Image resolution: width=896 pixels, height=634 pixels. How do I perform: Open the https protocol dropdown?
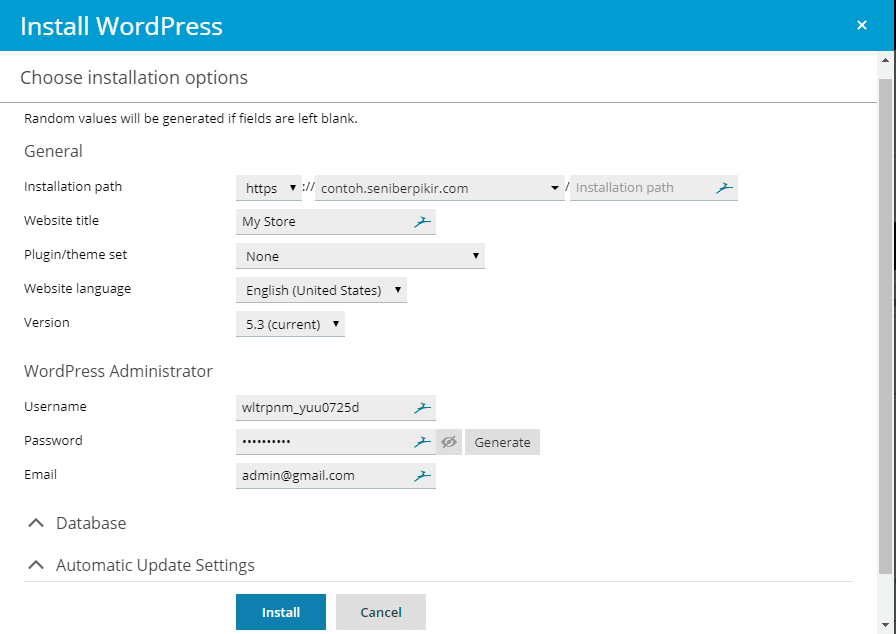tap(269, 188)
